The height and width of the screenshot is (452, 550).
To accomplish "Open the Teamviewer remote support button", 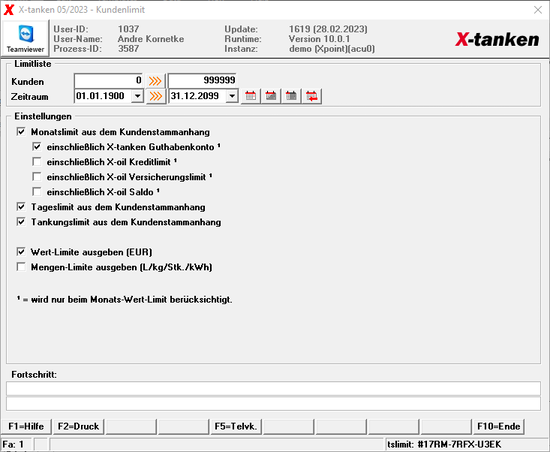I will [25, 38].
